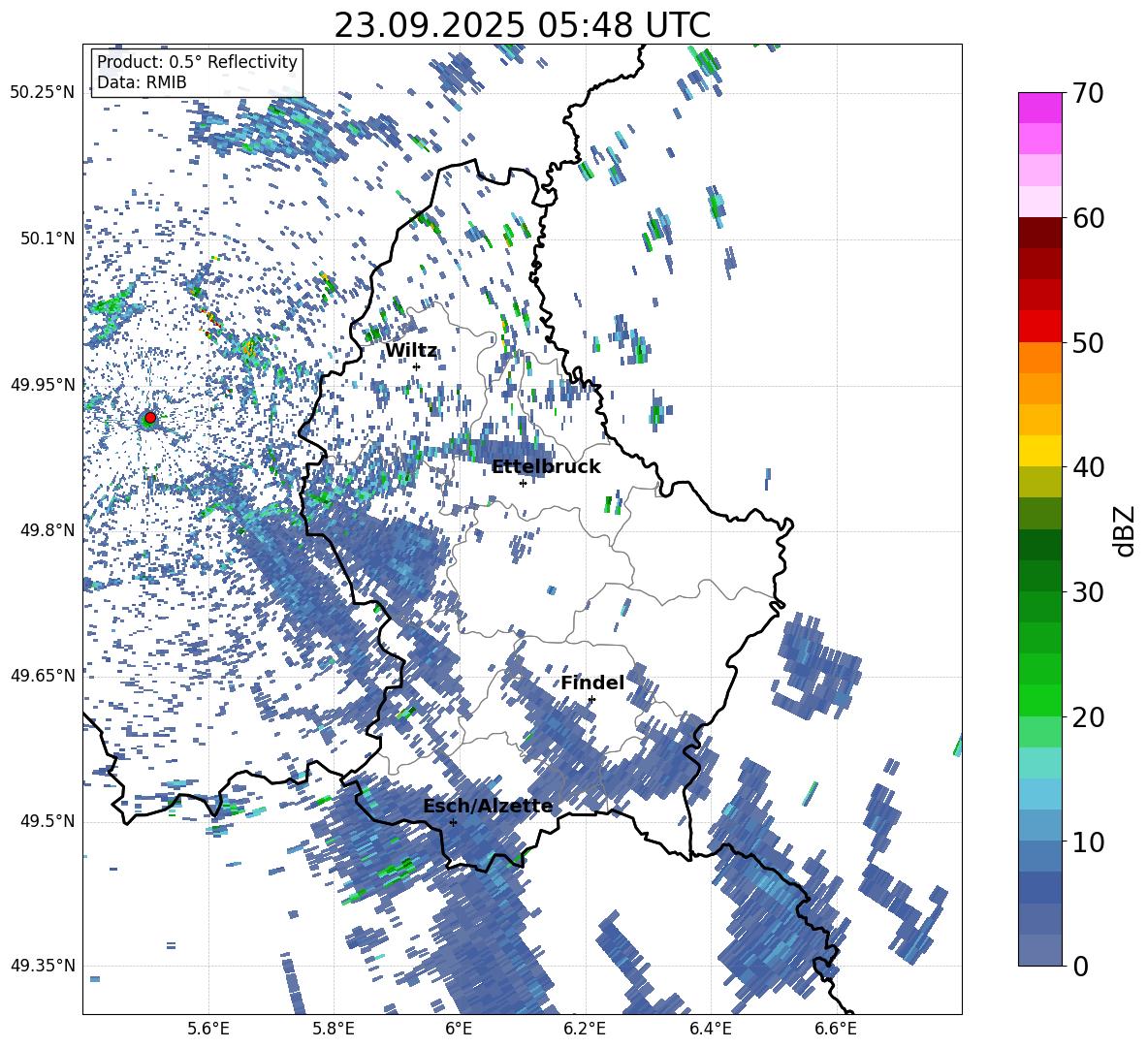The height and width of the screenshot is (1048, 1148).
Task: Click the 23.09.2025 05:48 UTC title
Action: pyautogui.click(x=523, y=25)
